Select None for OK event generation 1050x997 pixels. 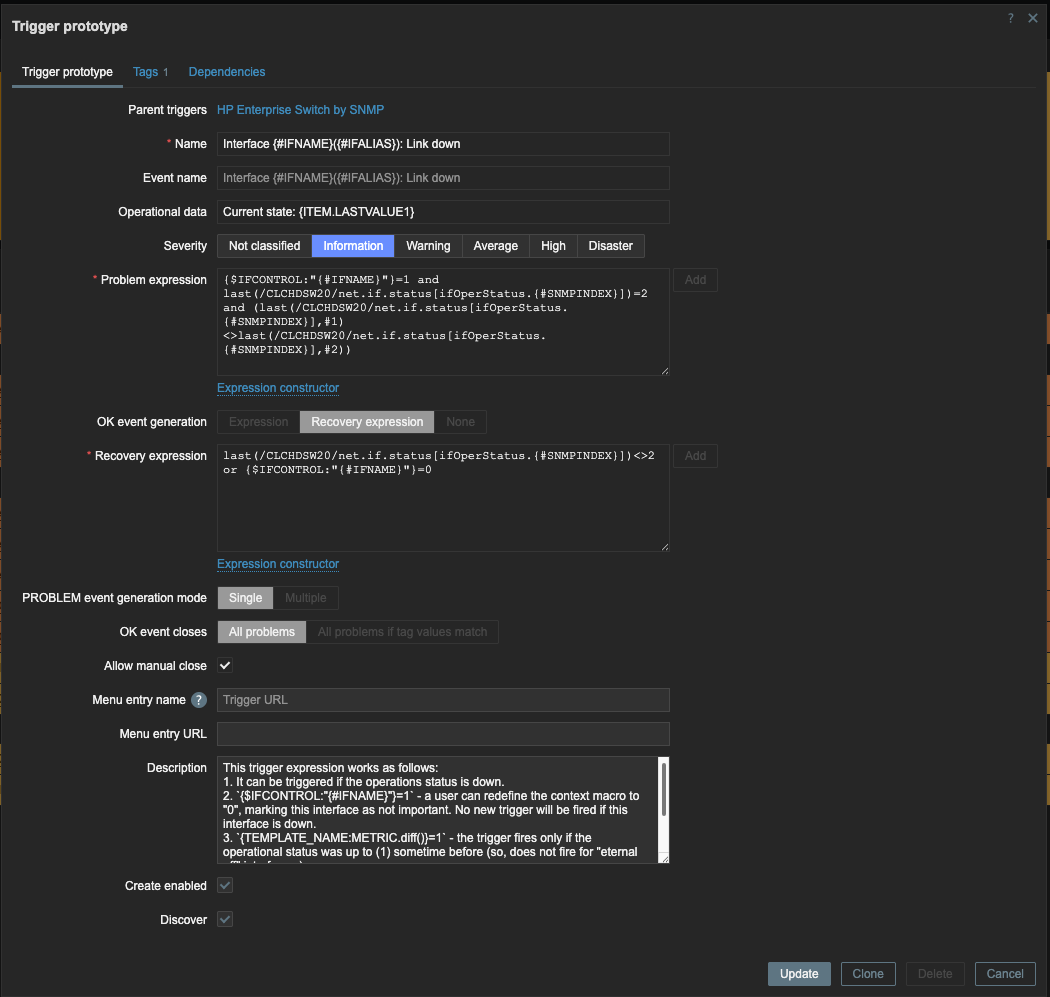point(460,422)
